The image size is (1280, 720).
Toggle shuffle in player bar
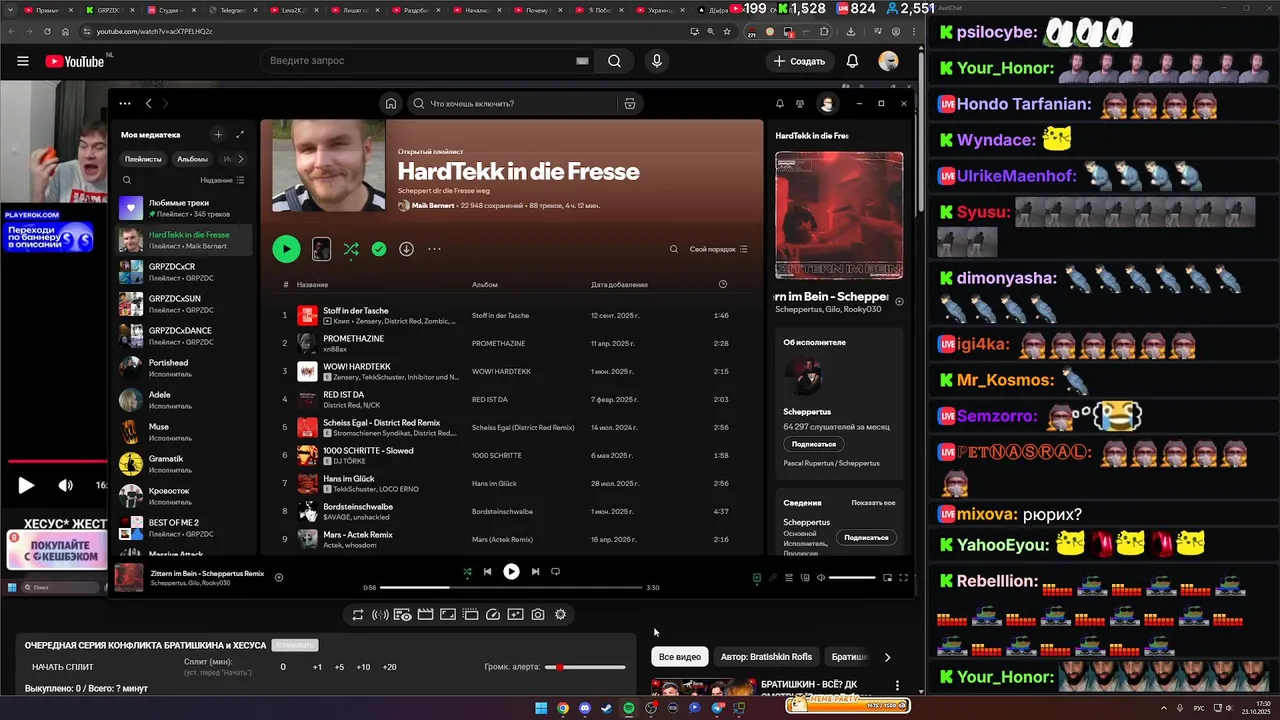[x=467, y=572]
